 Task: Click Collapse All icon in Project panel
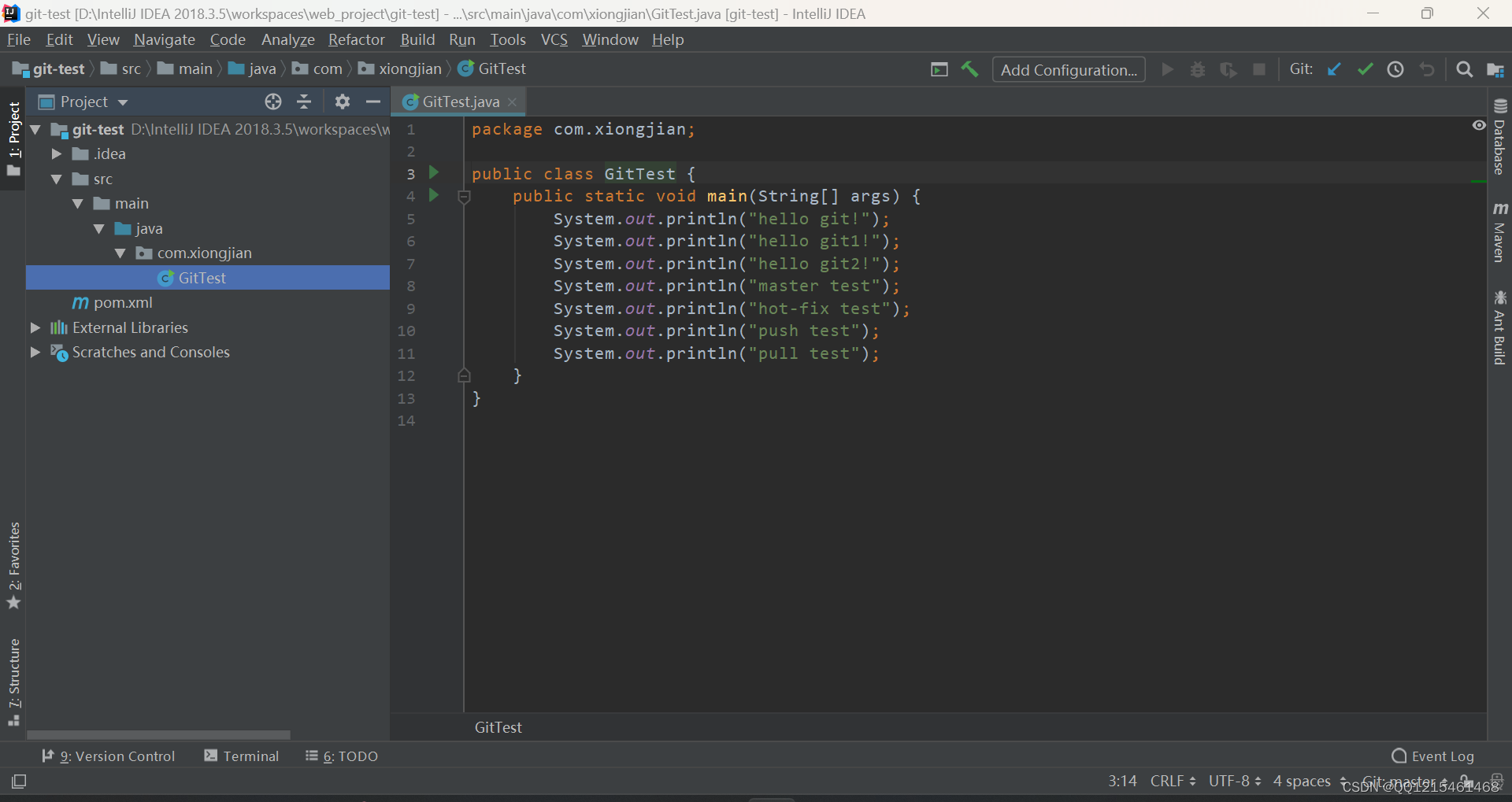[x=304, y=102]
